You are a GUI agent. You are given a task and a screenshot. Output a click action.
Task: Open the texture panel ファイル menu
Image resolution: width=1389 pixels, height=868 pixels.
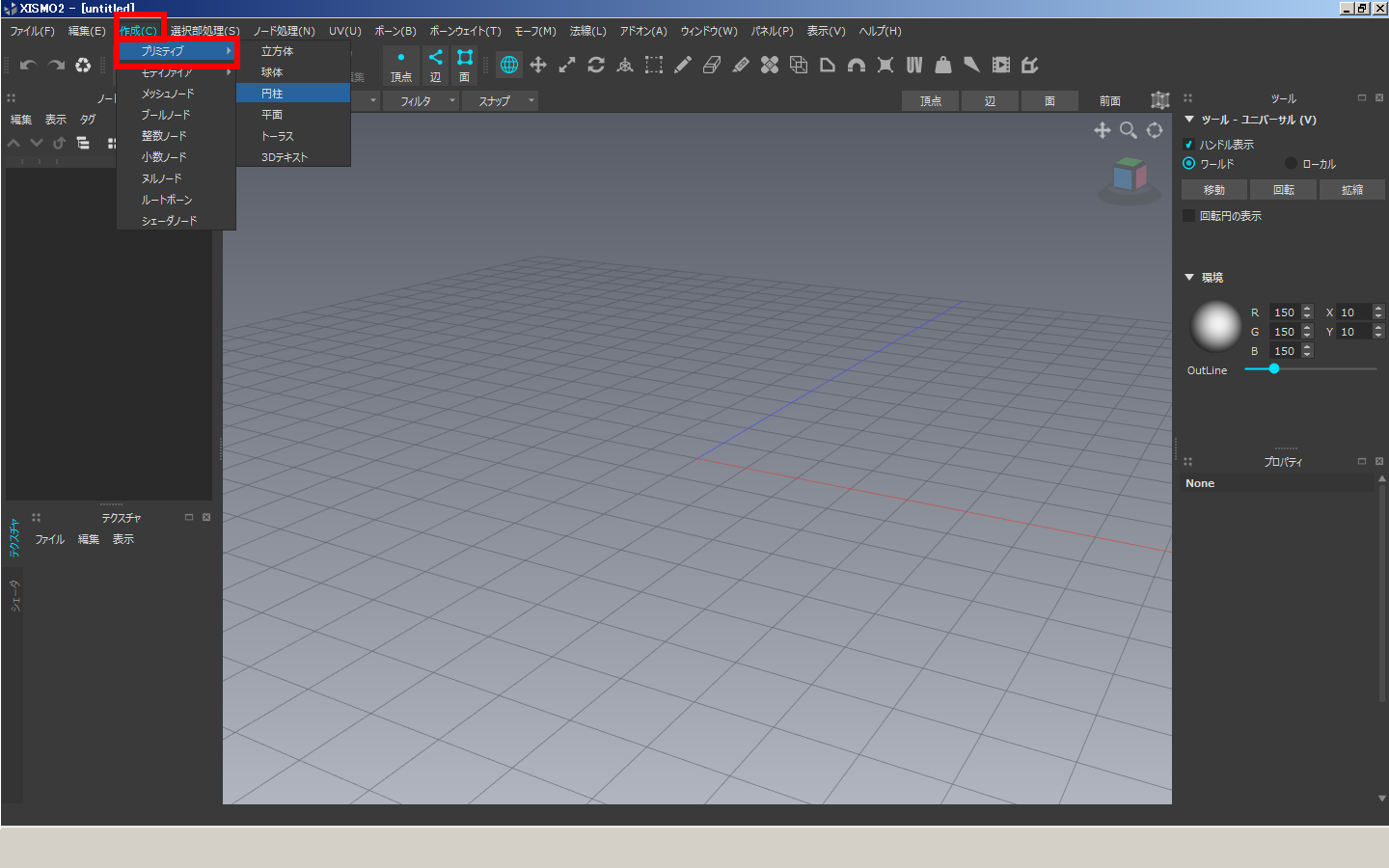coord(50,540)
